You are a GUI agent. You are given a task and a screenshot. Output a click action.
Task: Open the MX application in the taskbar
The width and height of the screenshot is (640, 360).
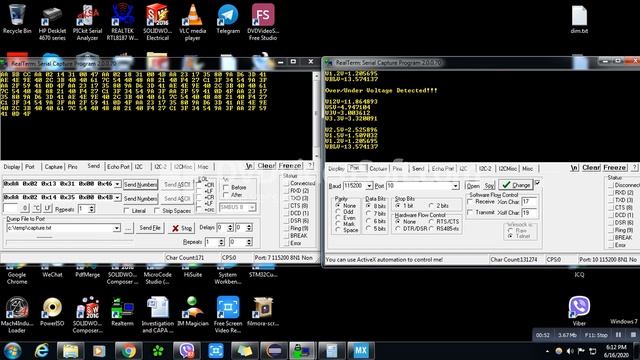tap(360, 351)
